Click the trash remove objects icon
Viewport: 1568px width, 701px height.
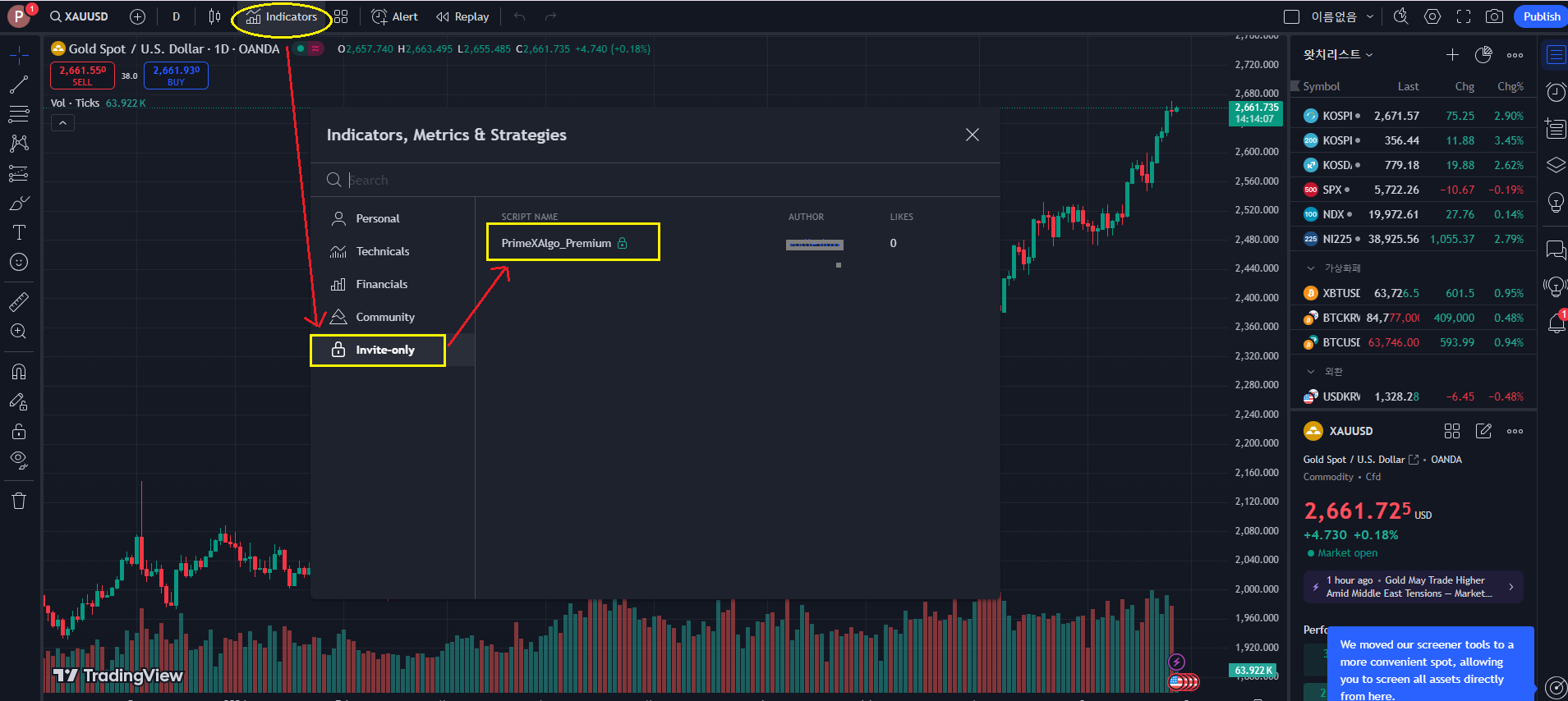coord(19,501)
